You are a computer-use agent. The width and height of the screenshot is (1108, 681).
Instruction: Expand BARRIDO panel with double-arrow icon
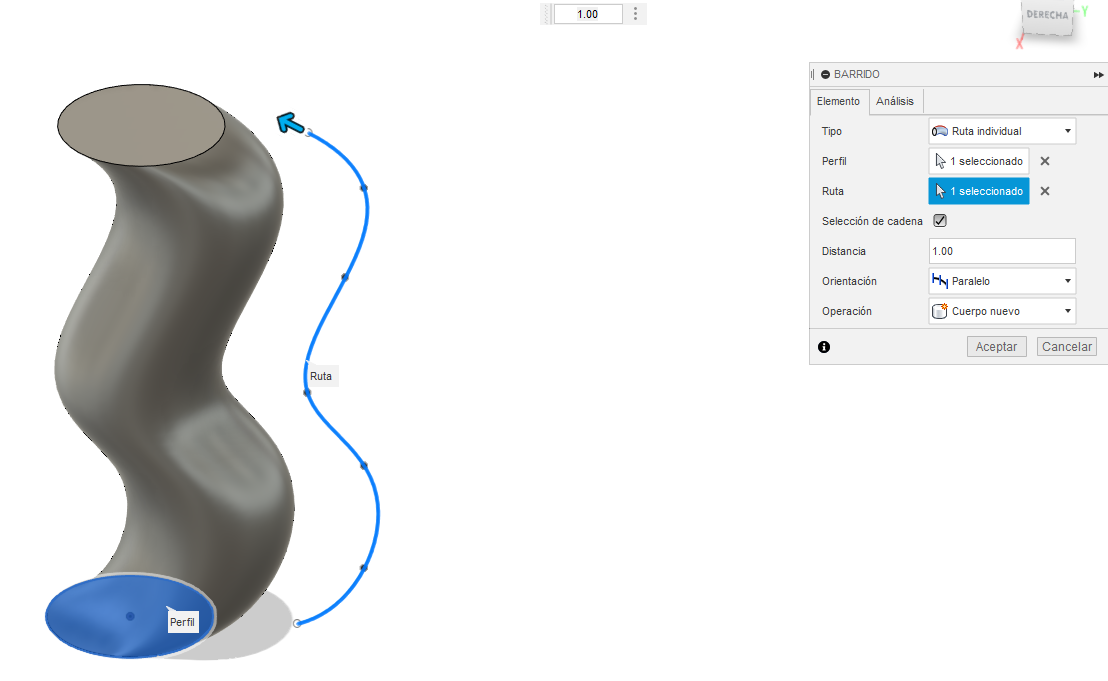tap(1098, 75)
